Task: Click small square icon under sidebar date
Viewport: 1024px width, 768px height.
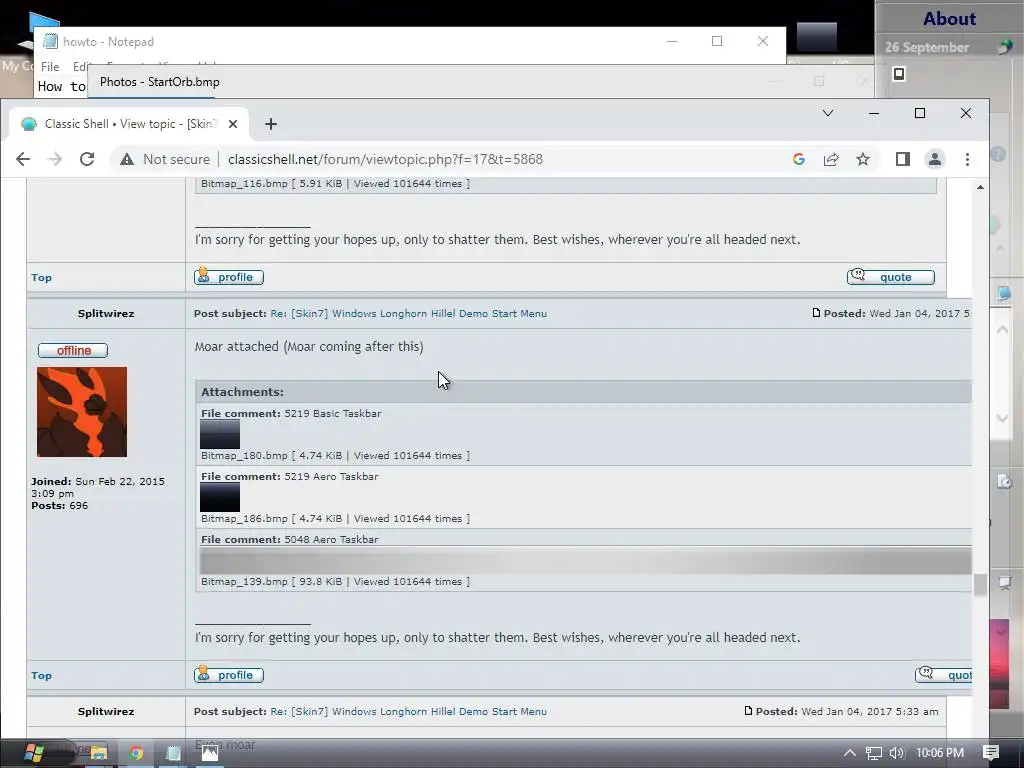Action: (x=899, y=74)
